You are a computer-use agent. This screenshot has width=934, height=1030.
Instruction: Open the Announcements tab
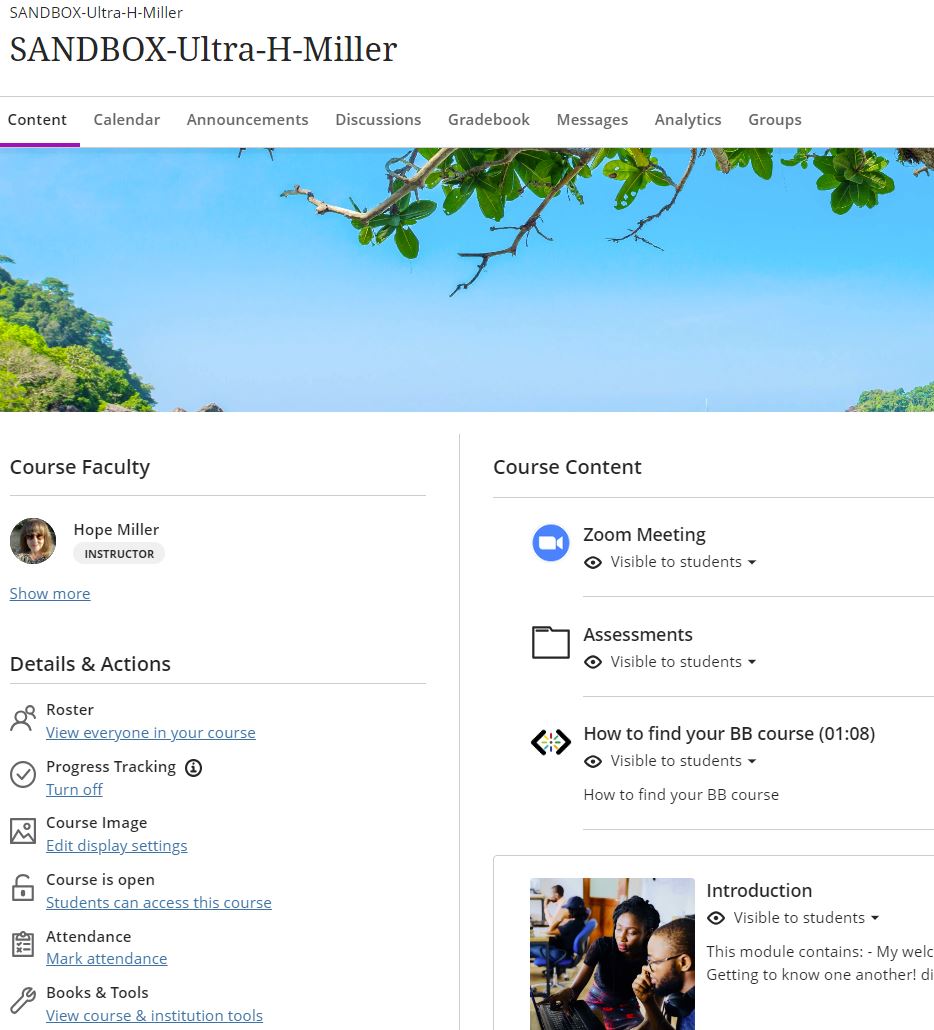coord(247,120)
